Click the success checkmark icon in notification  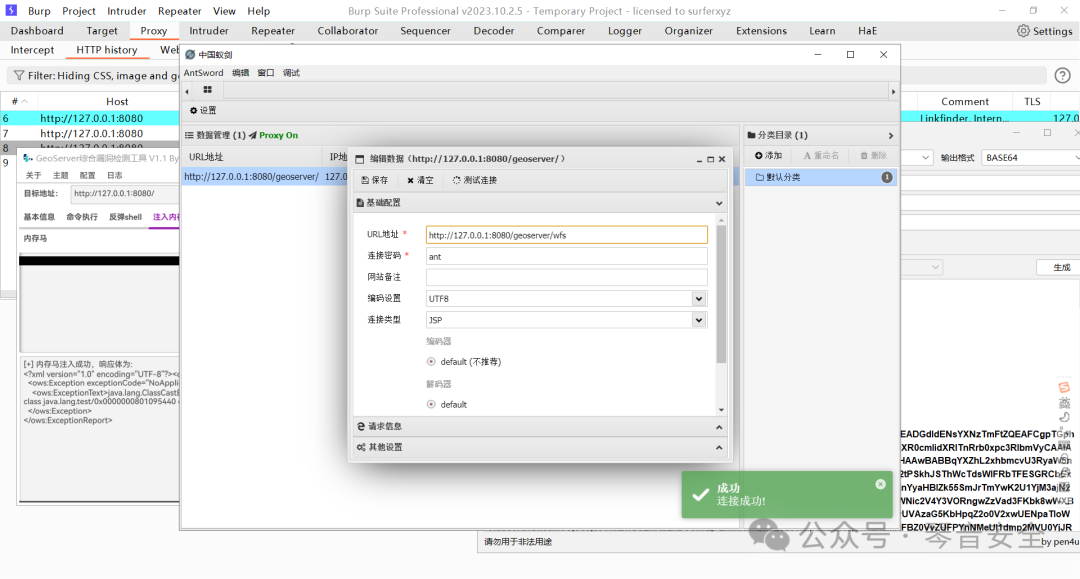point(700,494)
